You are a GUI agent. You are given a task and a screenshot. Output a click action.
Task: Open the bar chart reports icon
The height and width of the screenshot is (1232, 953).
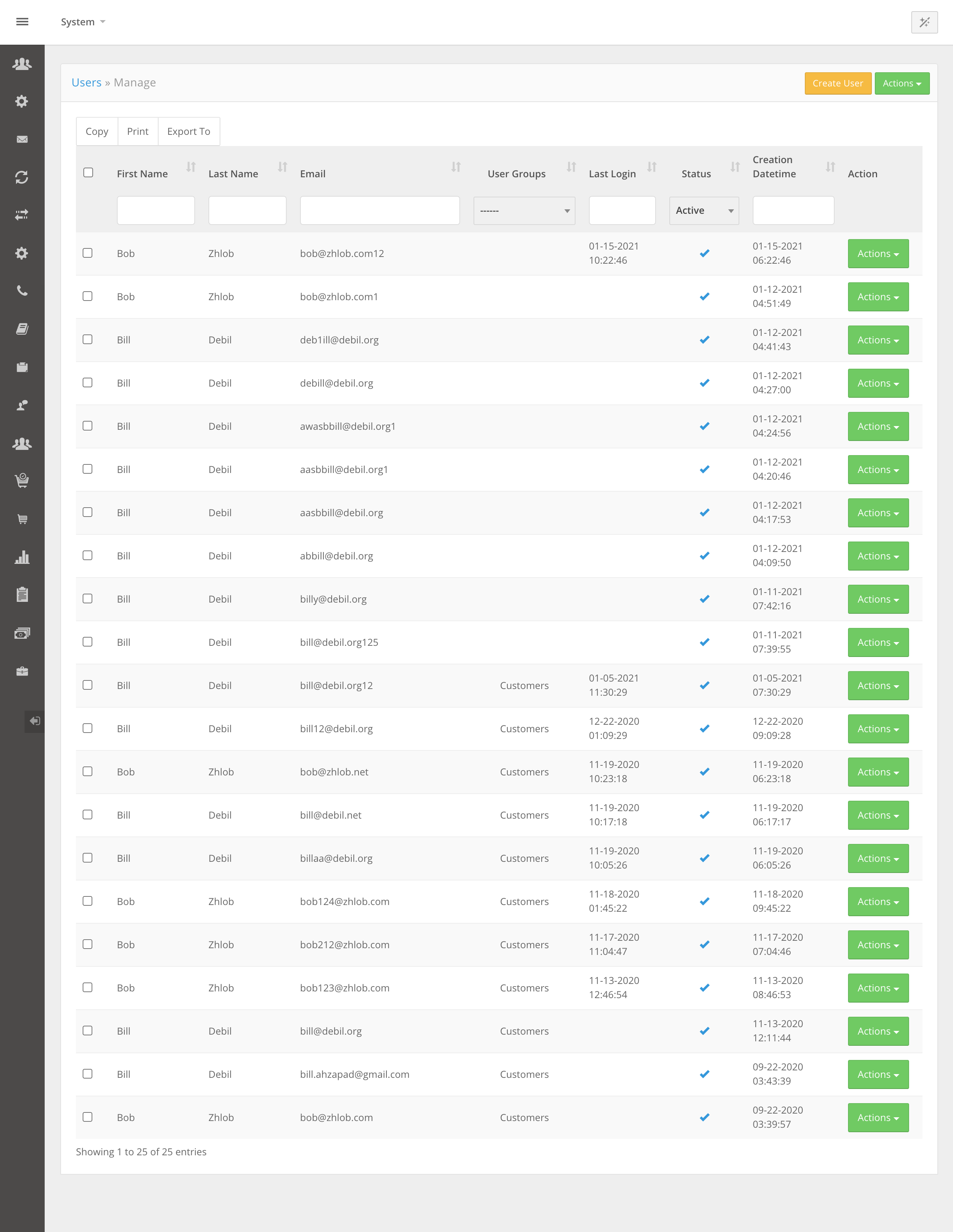[x=22, y=557]
